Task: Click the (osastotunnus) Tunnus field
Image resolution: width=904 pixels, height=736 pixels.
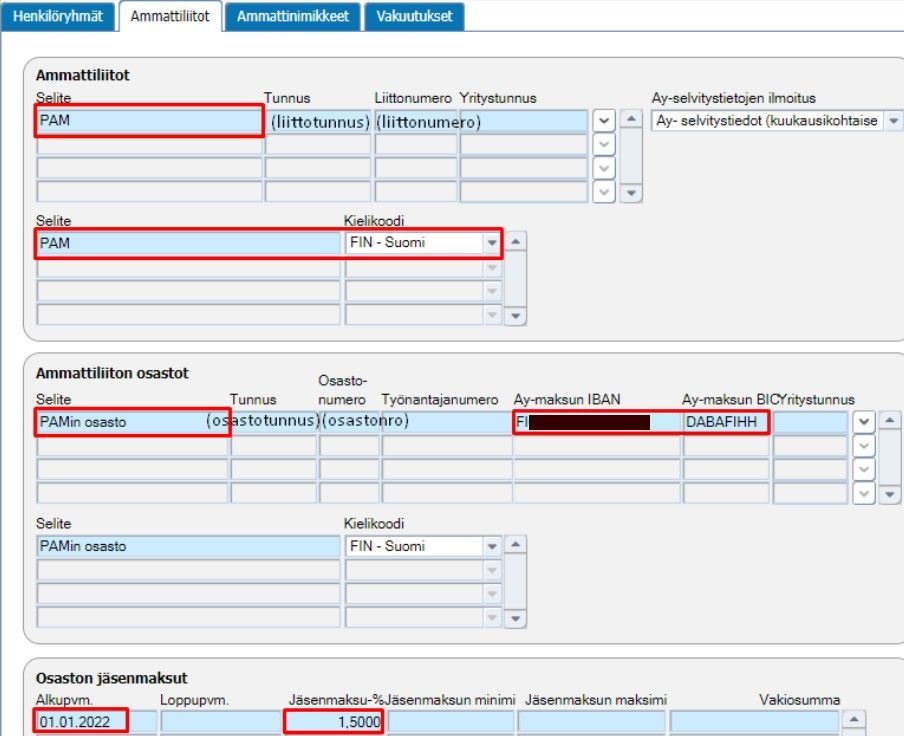Action: (274, 422)
